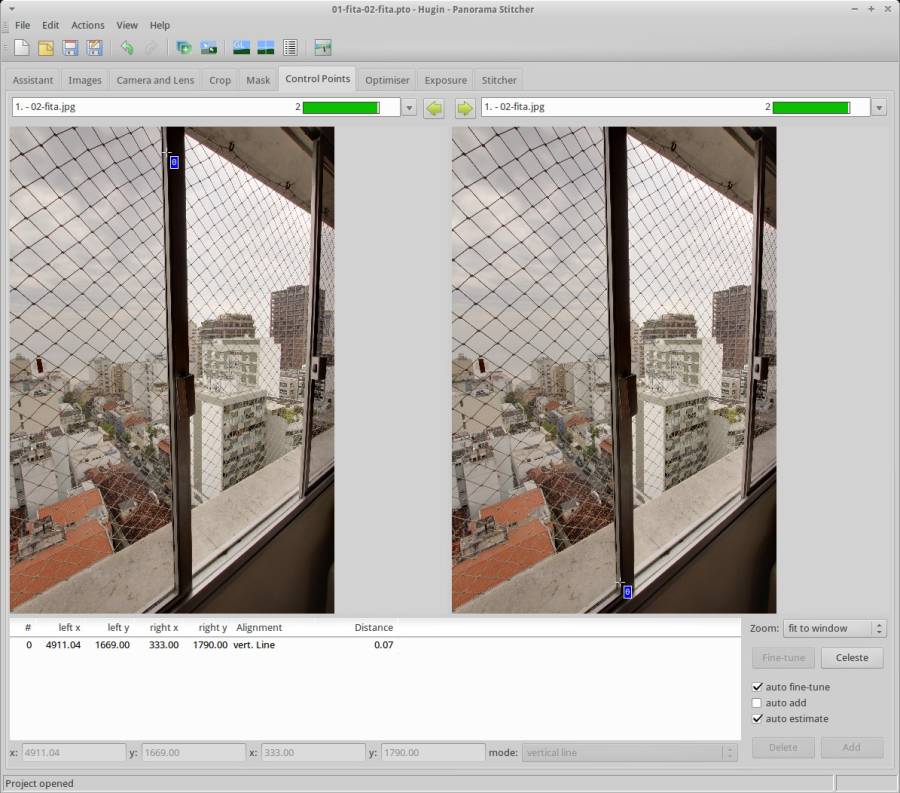Disable the auto fine-tune checkbox

pyautogui.click(x=758, y=687)
